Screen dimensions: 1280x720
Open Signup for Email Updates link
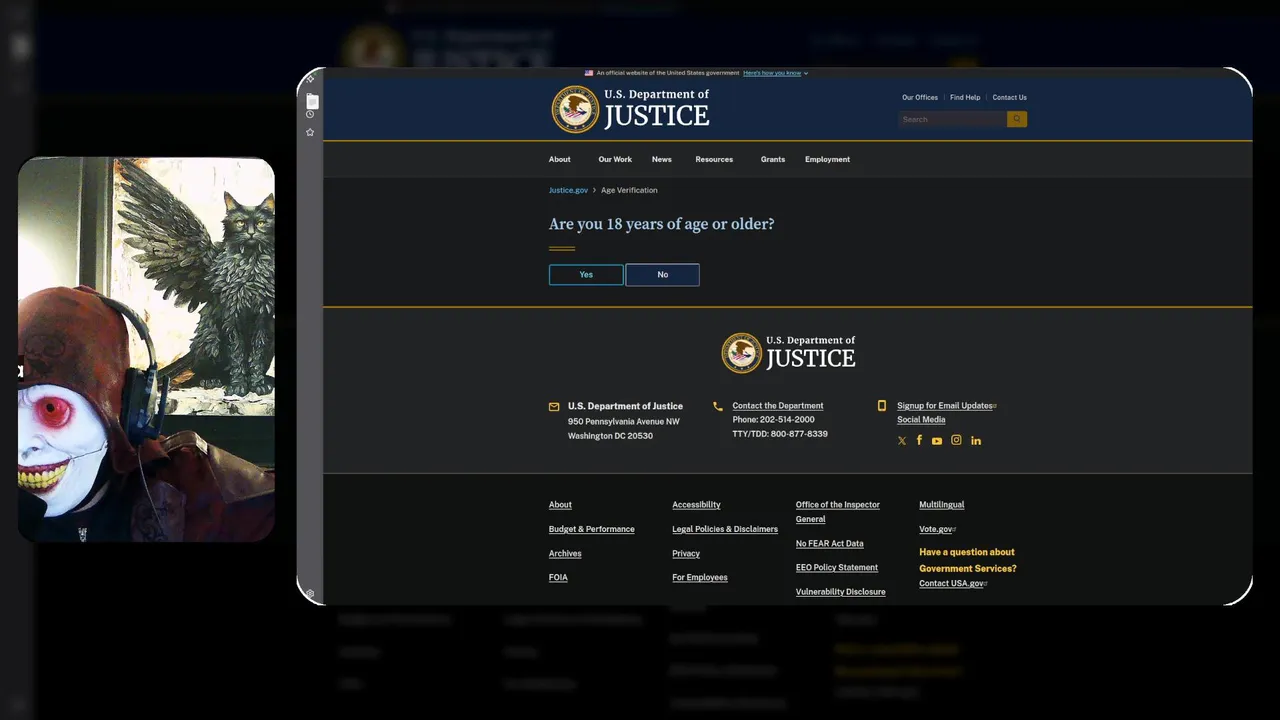pos(945,406)
